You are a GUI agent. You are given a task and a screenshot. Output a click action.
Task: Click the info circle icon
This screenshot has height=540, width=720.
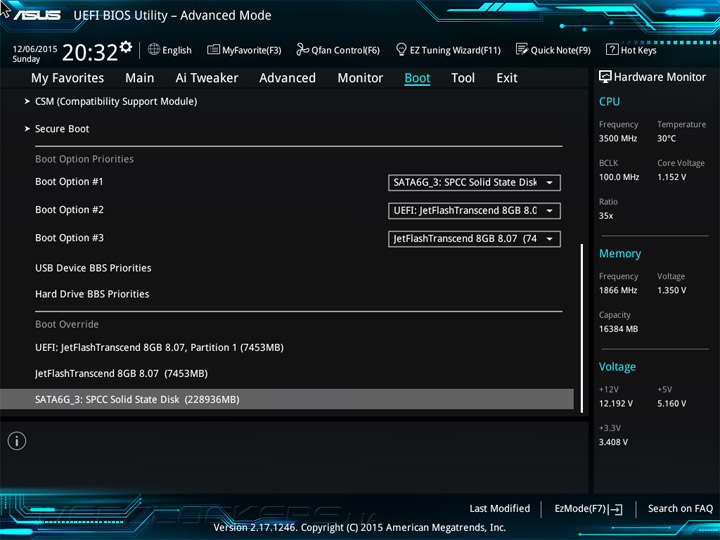(17, 441)
